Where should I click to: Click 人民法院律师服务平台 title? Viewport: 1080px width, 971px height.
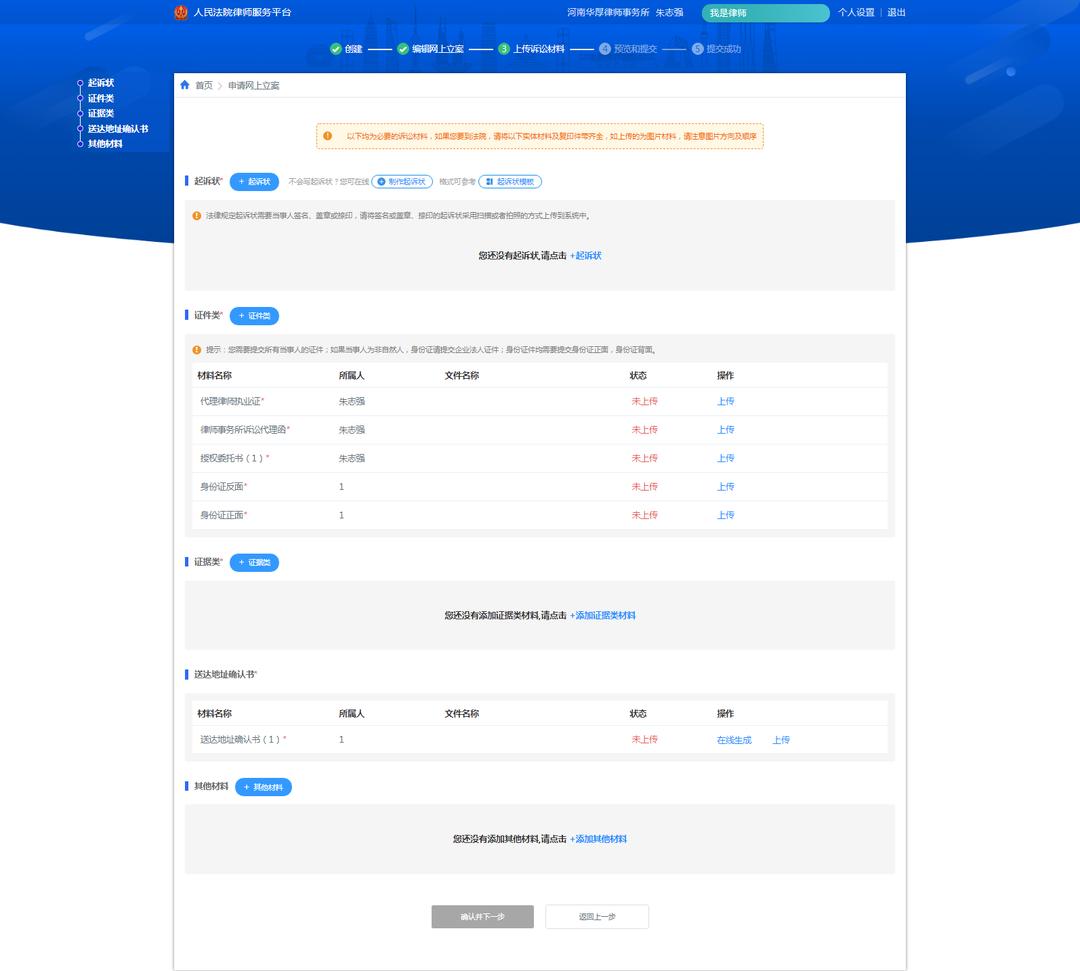(x=242, y=12)
